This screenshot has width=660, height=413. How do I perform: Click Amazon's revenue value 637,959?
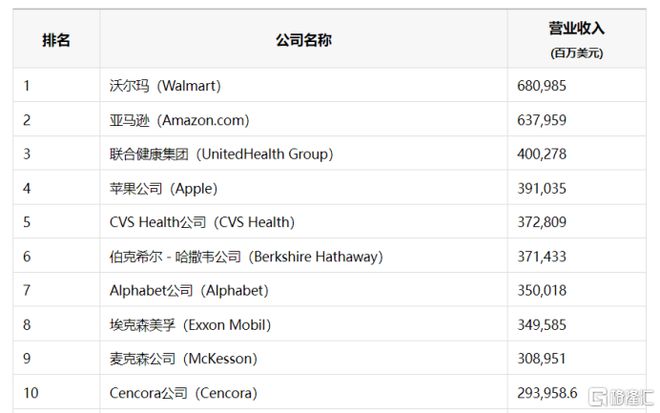coord(543,120)
